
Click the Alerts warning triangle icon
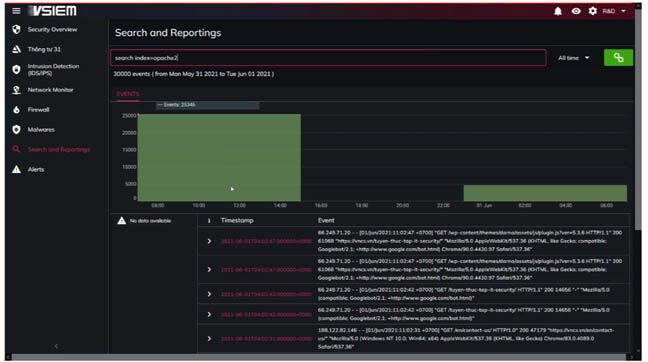click(16, 169)
